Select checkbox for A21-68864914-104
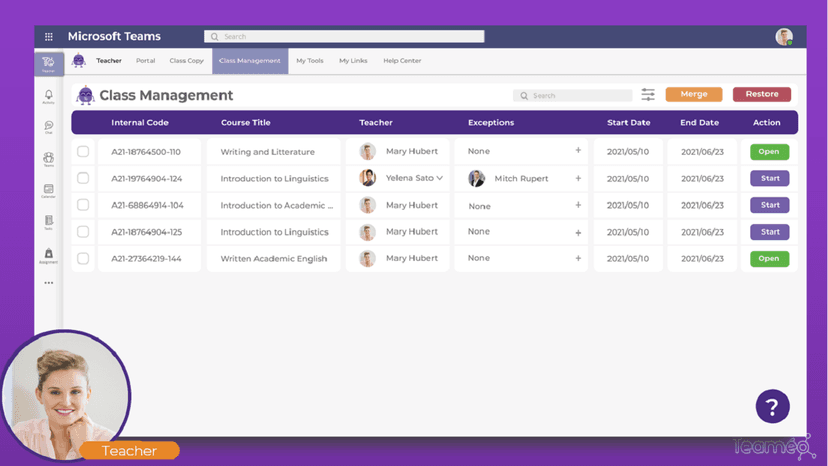 [x=83, y=204]
